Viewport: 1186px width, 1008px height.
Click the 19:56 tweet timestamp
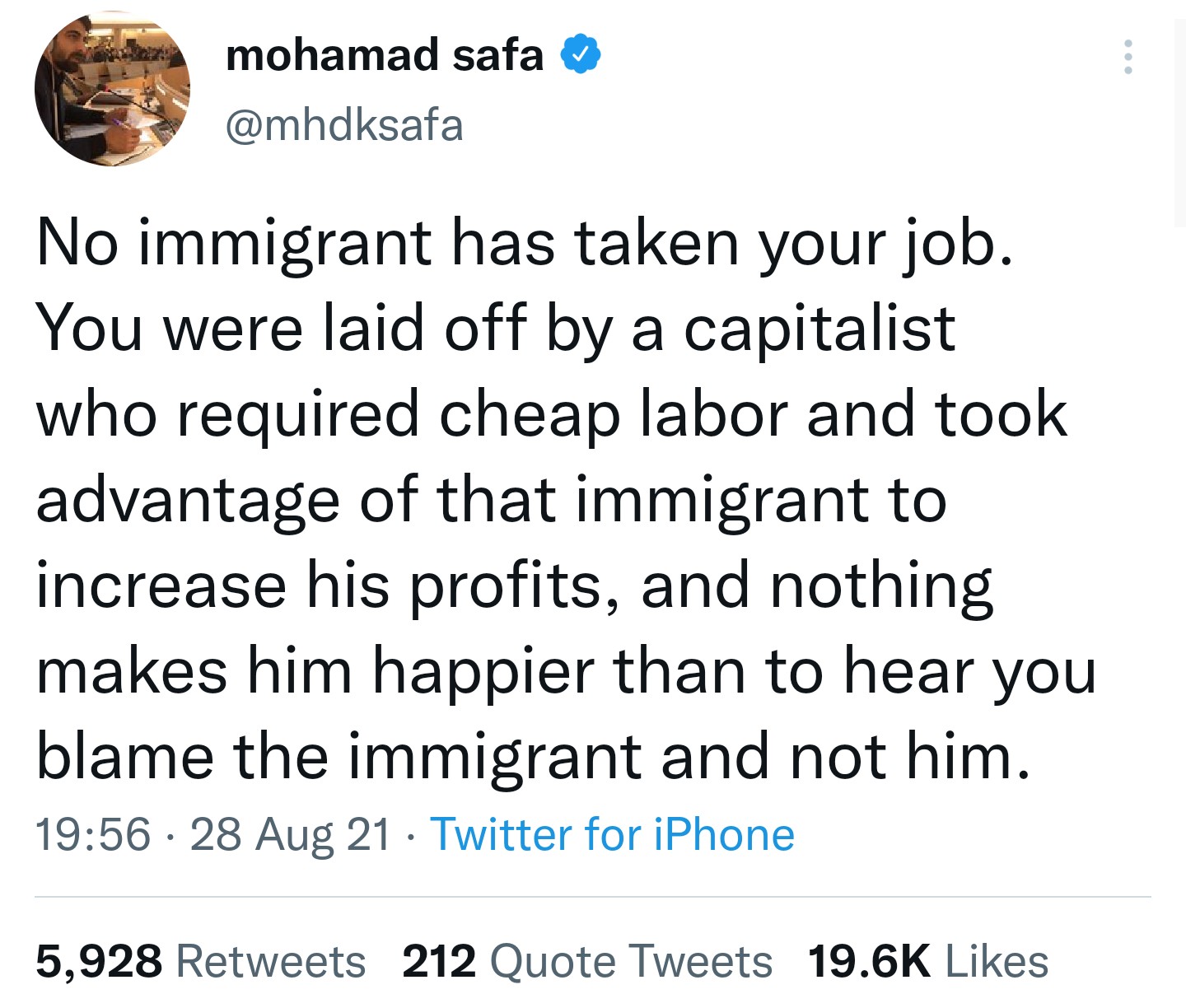coord(93,834)
